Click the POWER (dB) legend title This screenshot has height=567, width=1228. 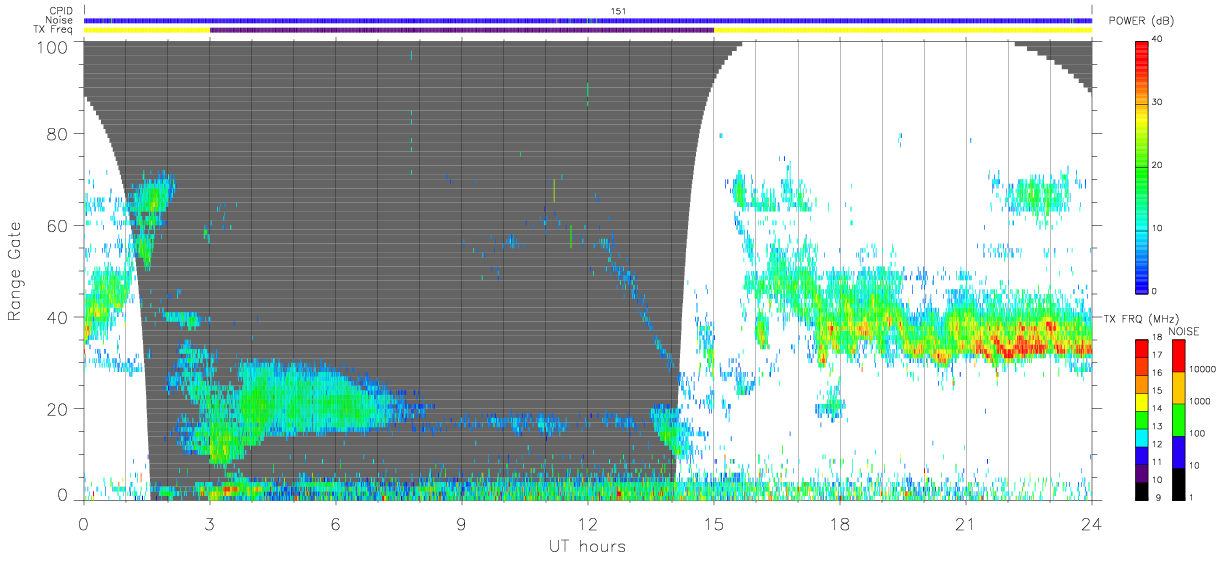pos(1142,21)
